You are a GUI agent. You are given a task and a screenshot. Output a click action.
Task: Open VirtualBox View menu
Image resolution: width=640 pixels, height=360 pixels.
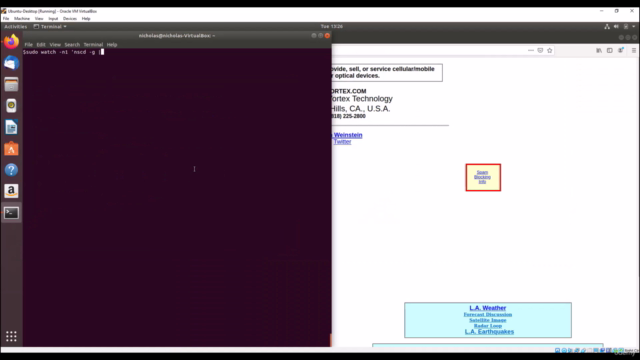point(39,18)
